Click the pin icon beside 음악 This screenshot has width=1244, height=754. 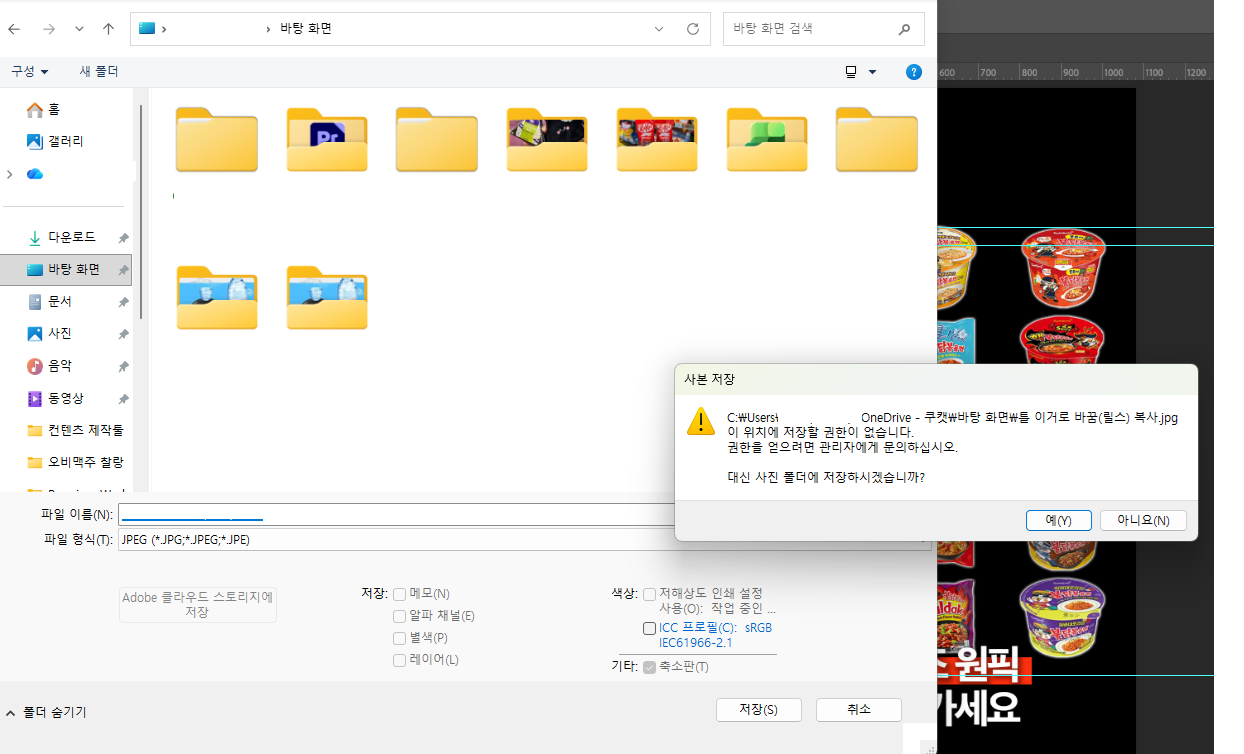123,366
